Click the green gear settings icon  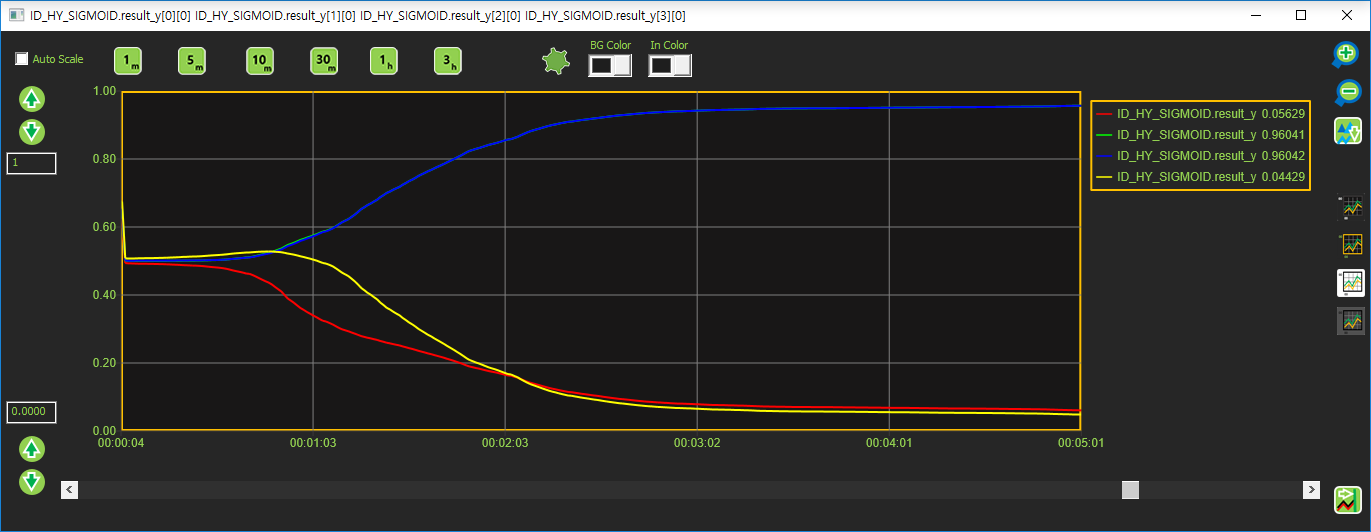[x=555, y=62]
